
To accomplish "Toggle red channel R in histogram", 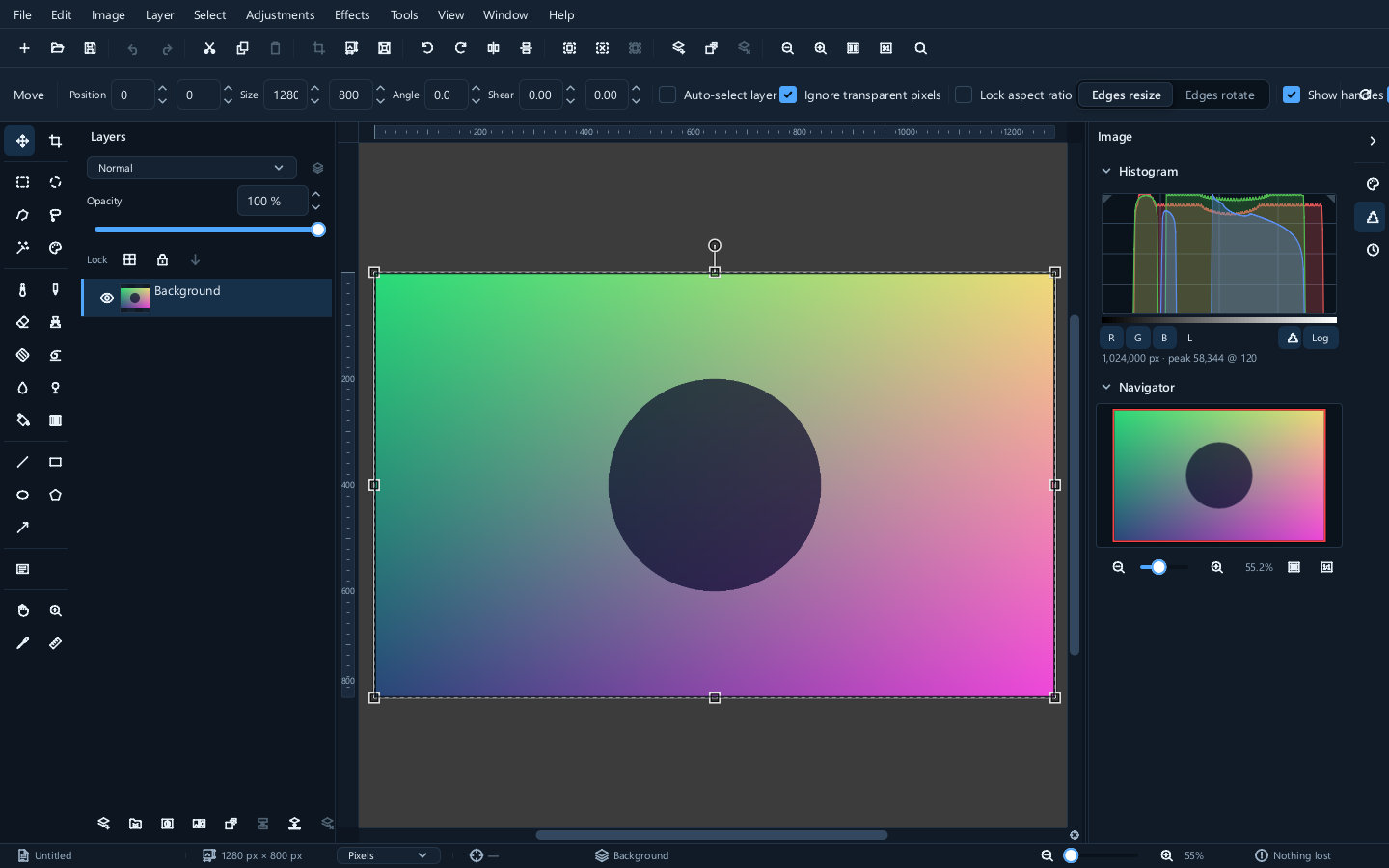I will tap(1111, 338).
